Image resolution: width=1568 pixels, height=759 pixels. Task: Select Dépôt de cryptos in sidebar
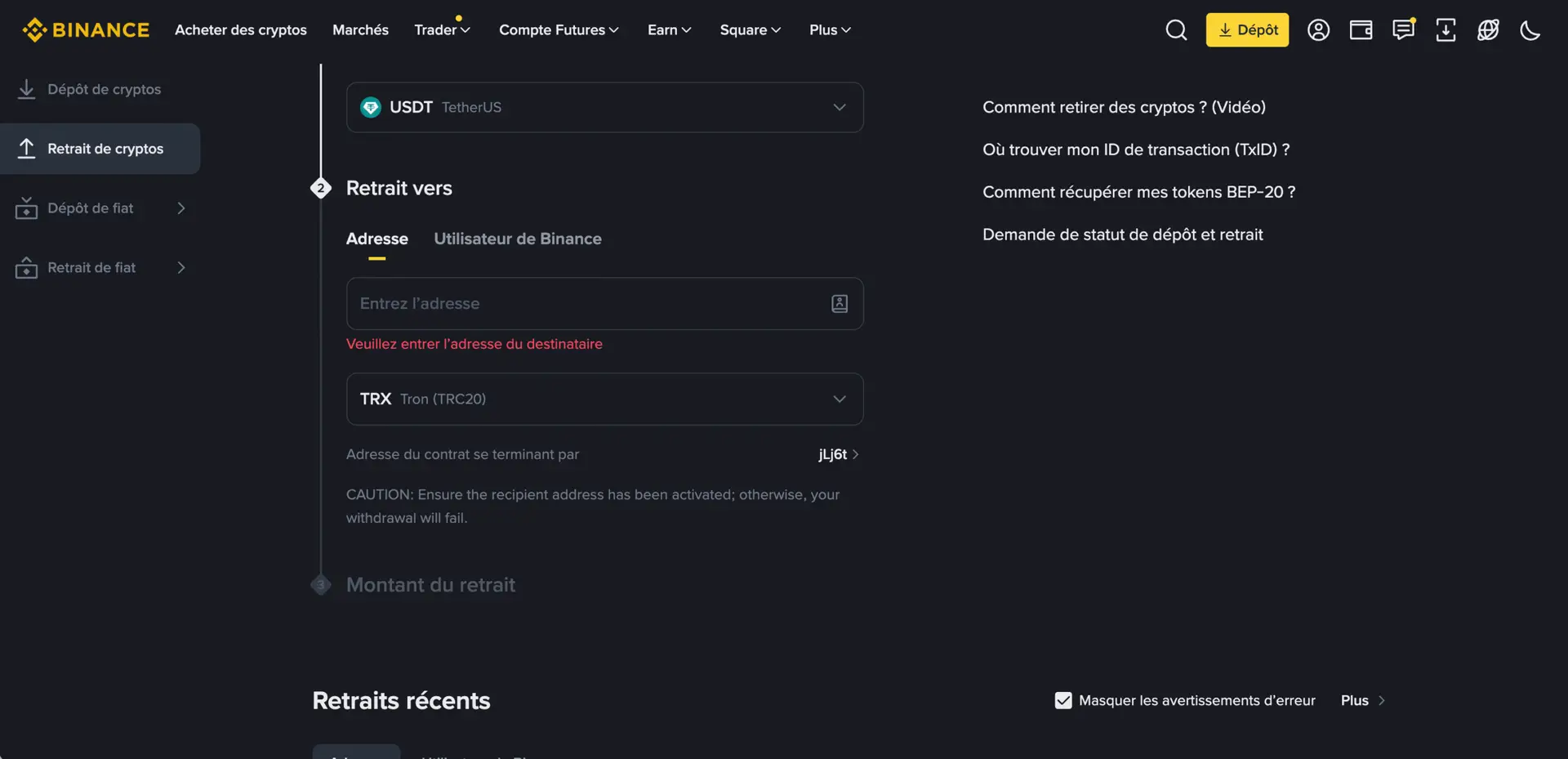pos(104,89)
